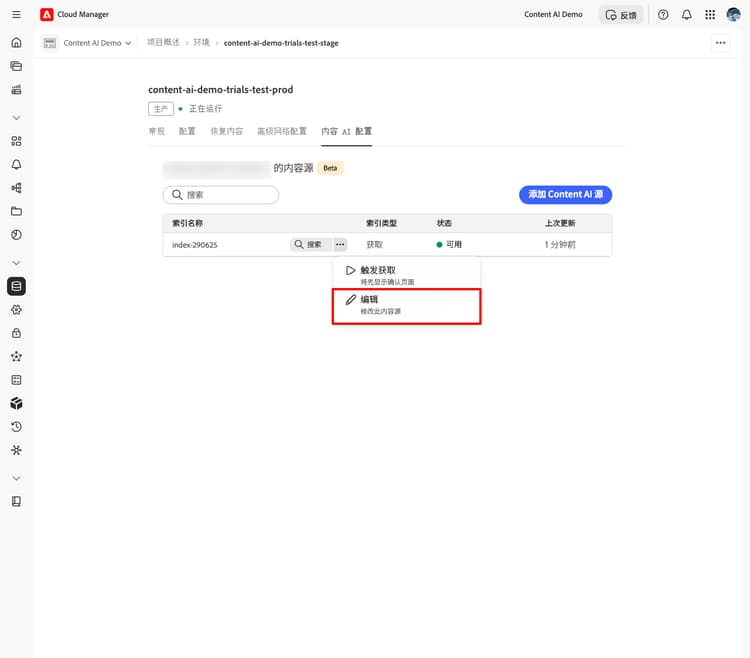Click the 添加 Content AI 源 button
The height and width of the screenshot is (658, 750).
(565, 195)
